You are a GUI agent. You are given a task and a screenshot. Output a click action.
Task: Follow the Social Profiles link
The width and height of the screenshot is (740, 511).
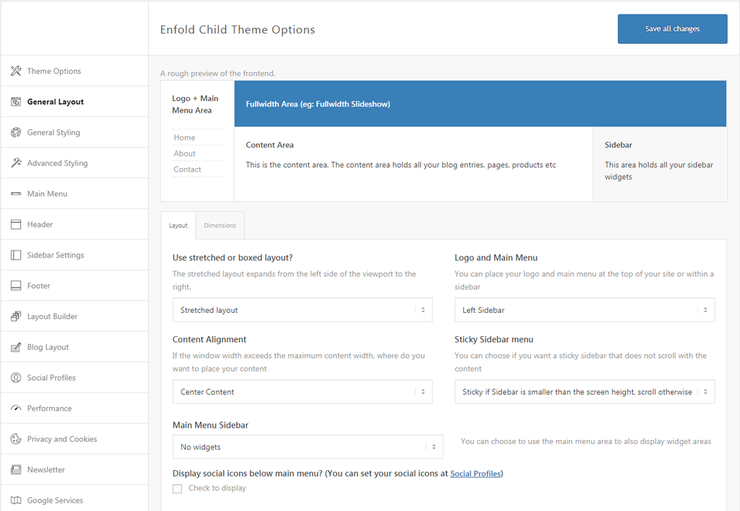(475, 473)
